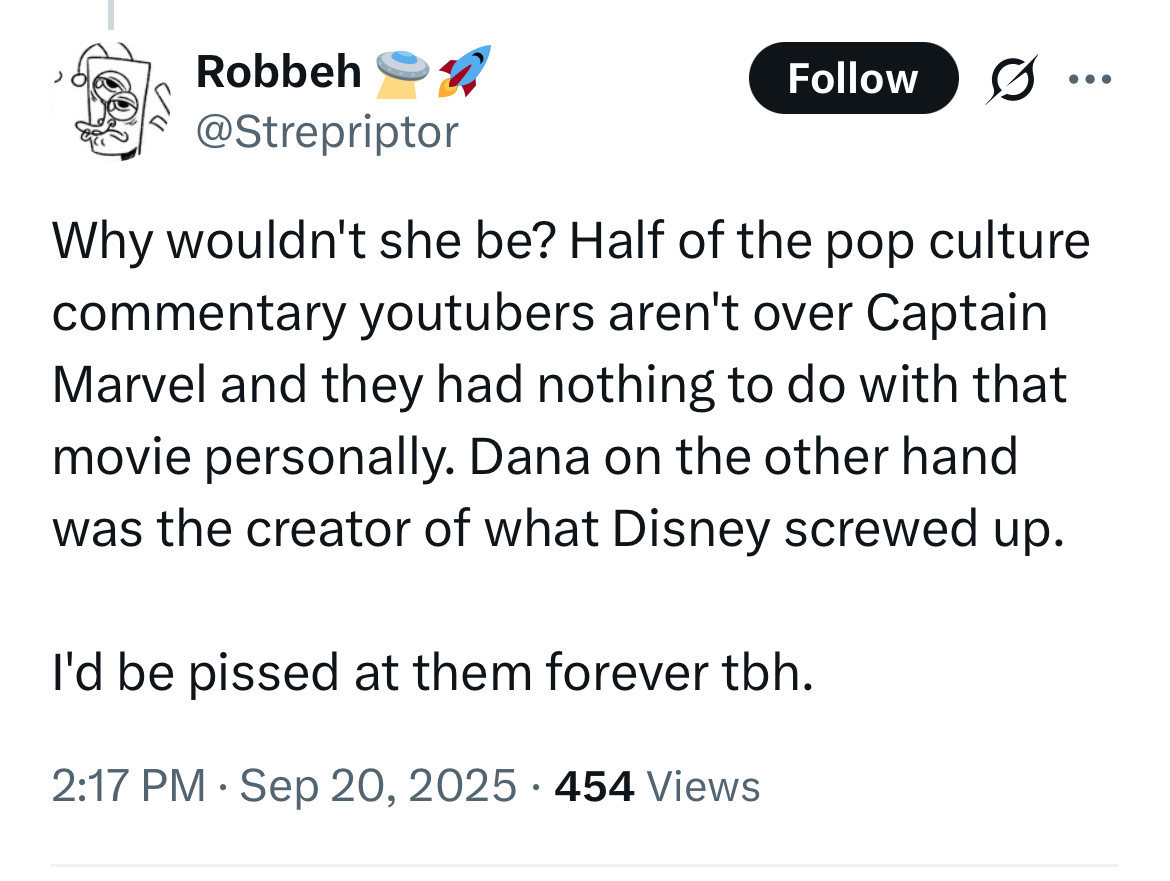Click the word 'youtubers' in the post
Image resolution: width=1170 pixels, height=881 pixels.
[477, 313]
